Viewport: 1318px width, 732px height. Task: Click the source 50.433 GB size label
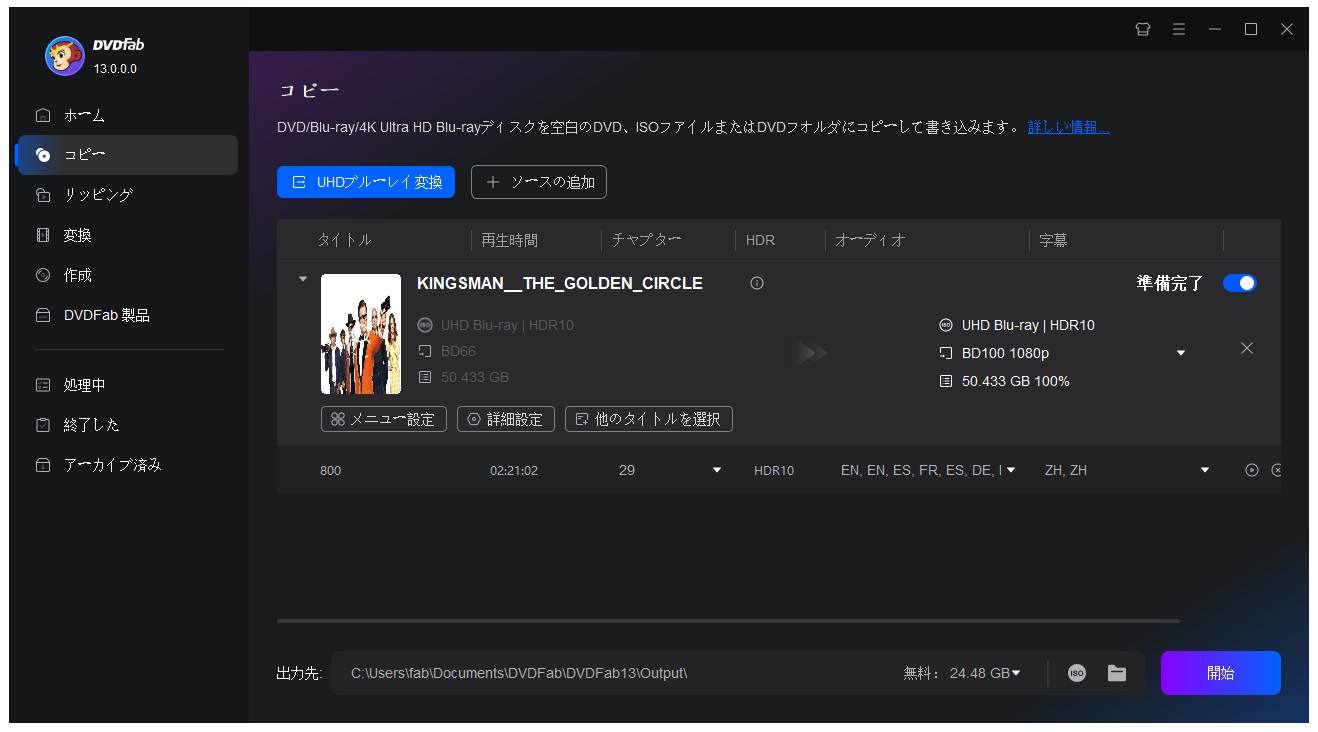coord(475,377)
